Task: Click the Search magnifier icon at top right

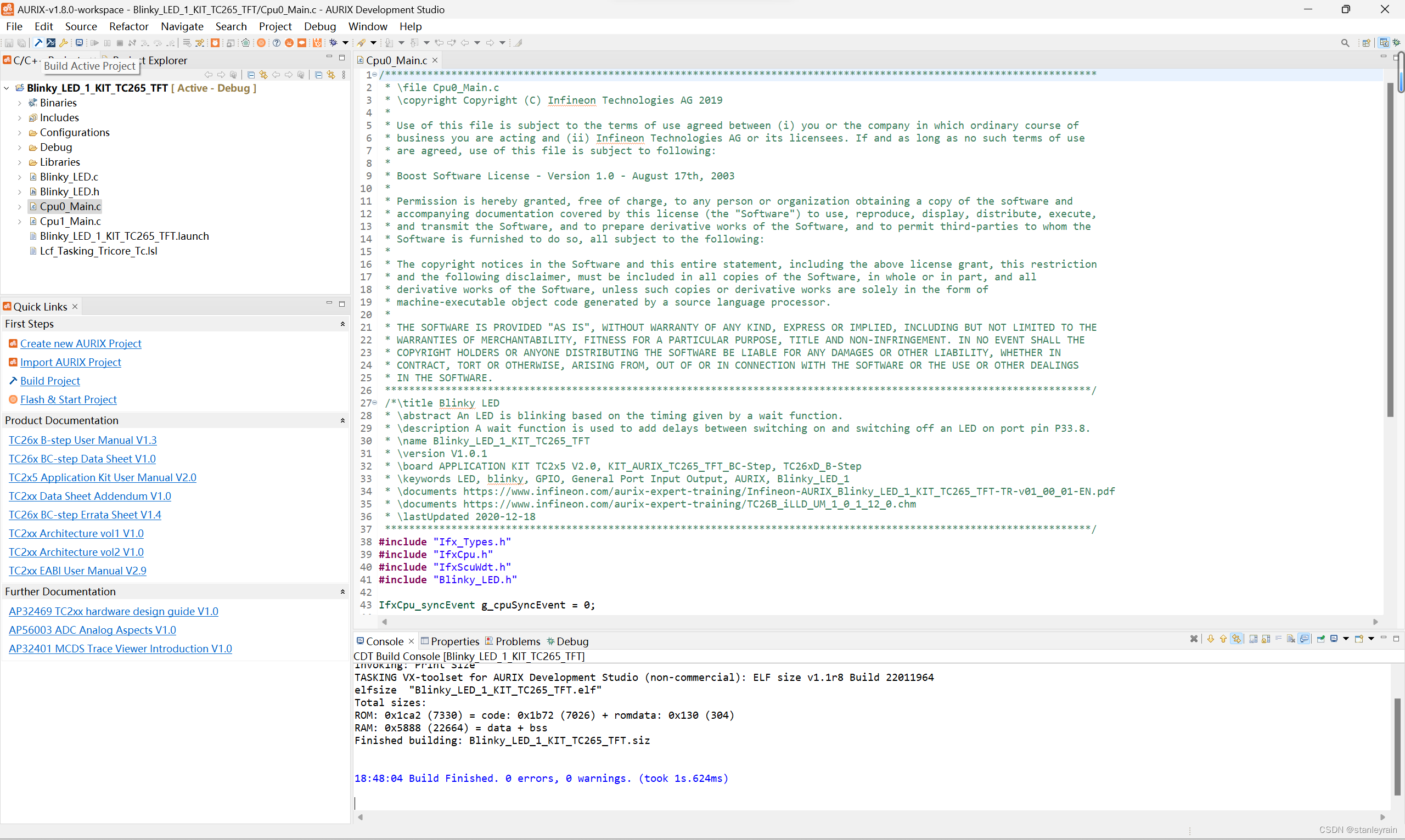Action: point(1345,43)
